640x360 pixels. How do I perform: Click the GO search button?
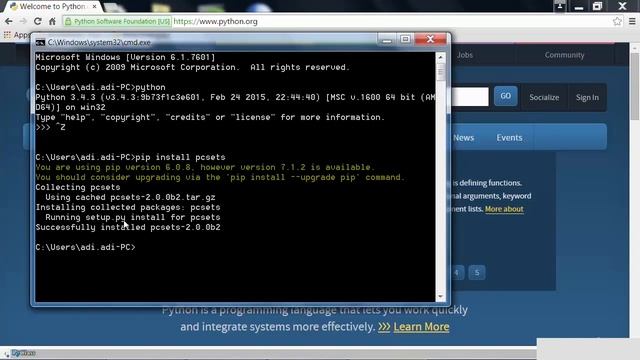(506, 96)
